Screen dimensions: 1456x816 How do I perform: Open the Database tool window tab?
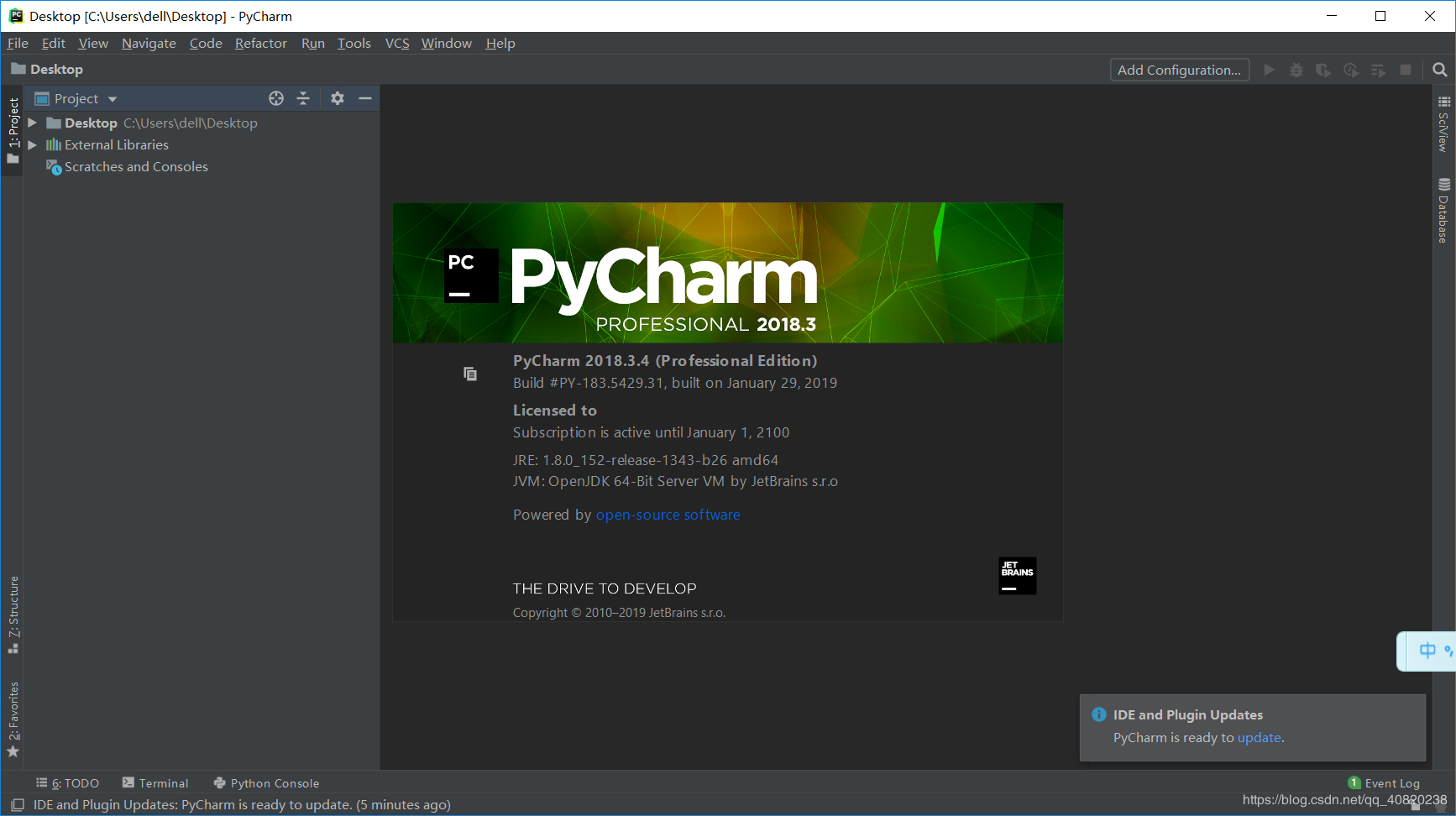click(x=1445, y=208)
